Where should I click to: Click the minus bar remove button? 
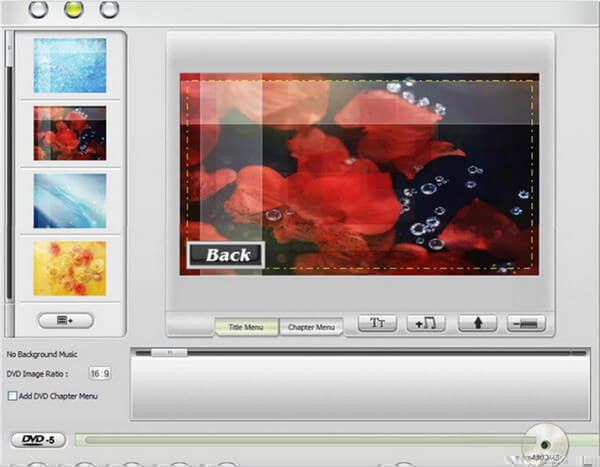click(x=526, y=323)
